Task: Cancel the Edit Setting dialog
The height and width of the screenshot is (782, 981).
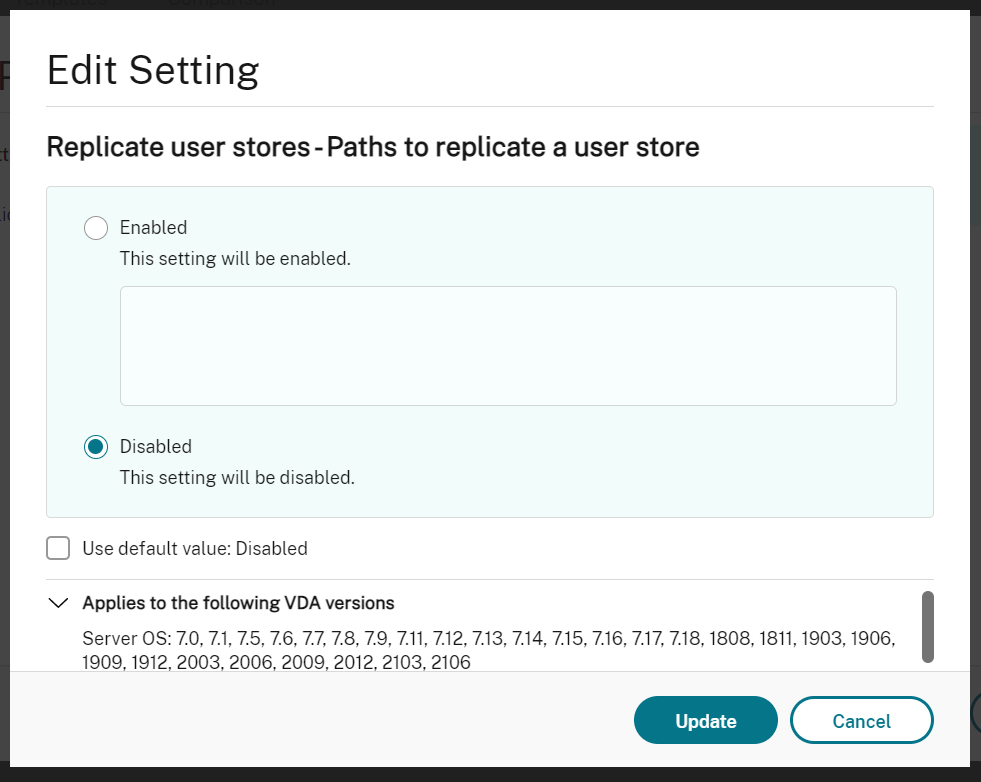Action: (x=861, y=721)
